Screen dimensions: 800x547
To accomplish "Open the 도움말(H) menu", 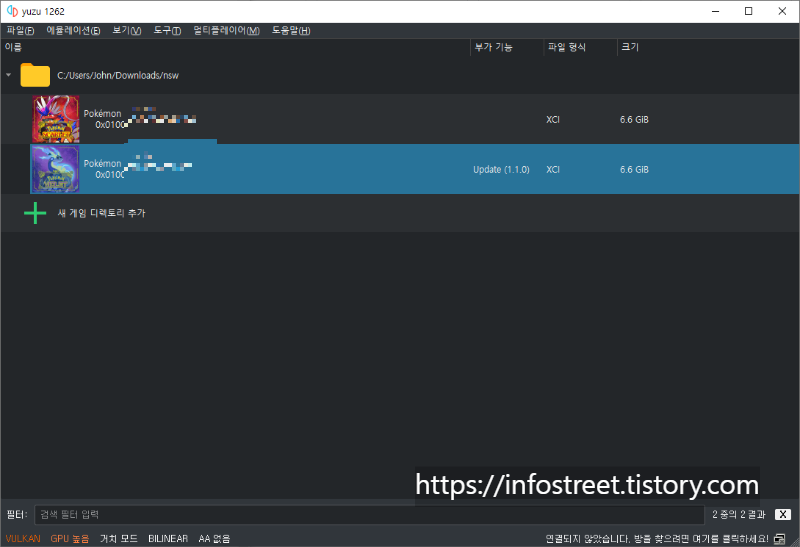I will click(291, 31).
